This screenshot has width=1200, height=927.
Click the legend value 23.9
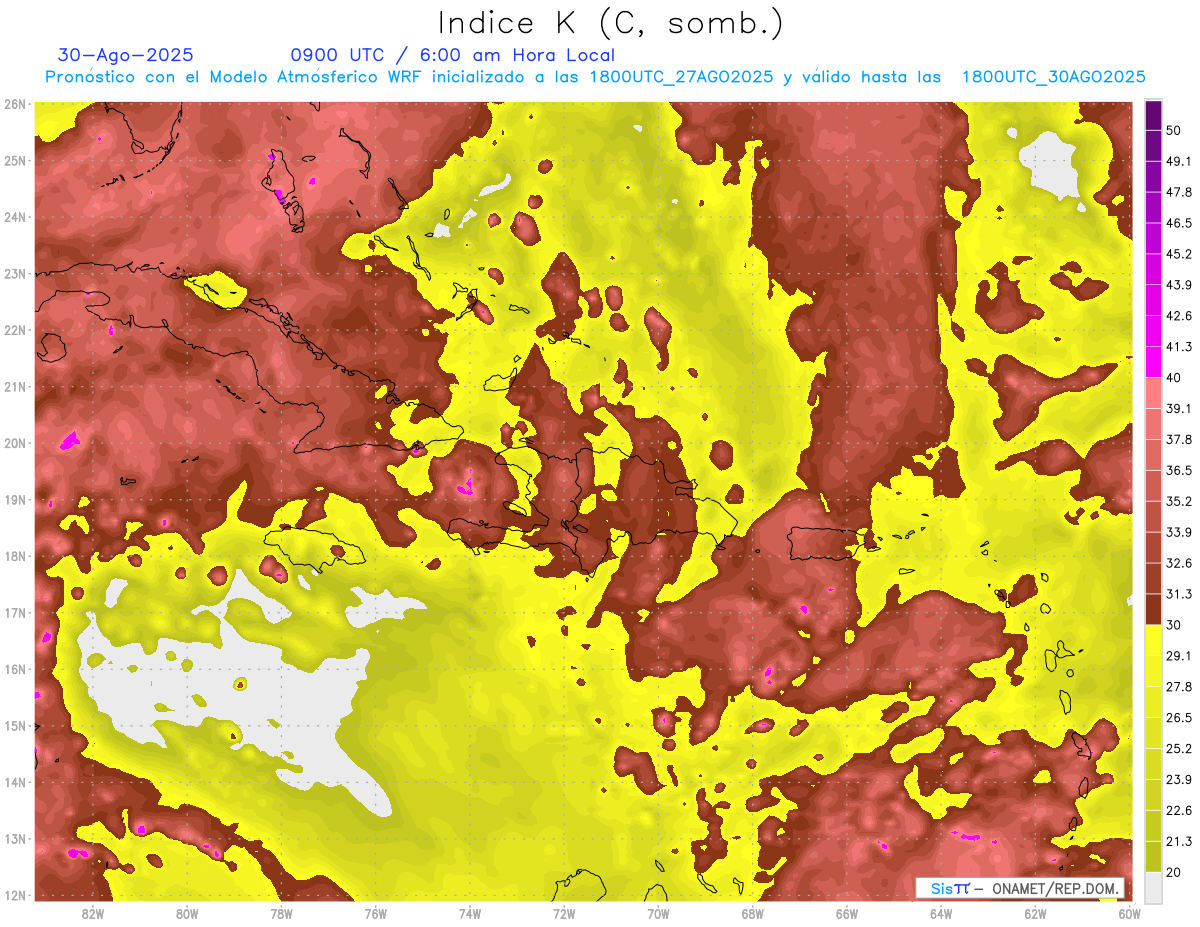1178,779
